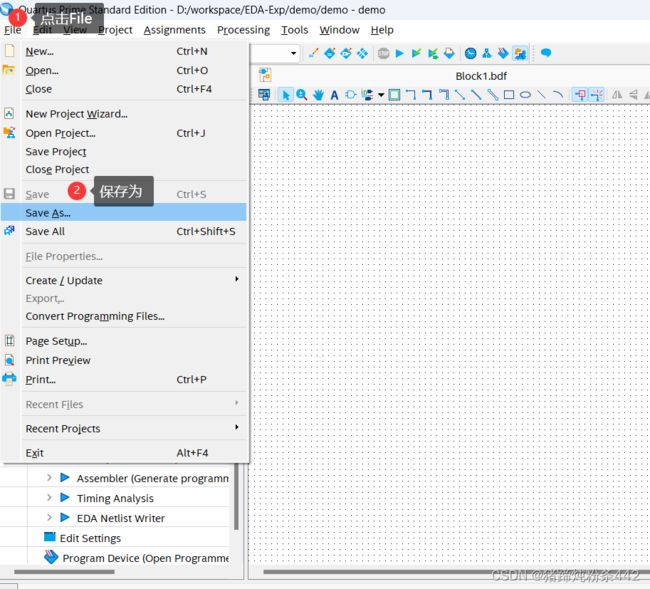Open the Platform Designer toolbar icon
650x589 pixels.
point(520,53)
